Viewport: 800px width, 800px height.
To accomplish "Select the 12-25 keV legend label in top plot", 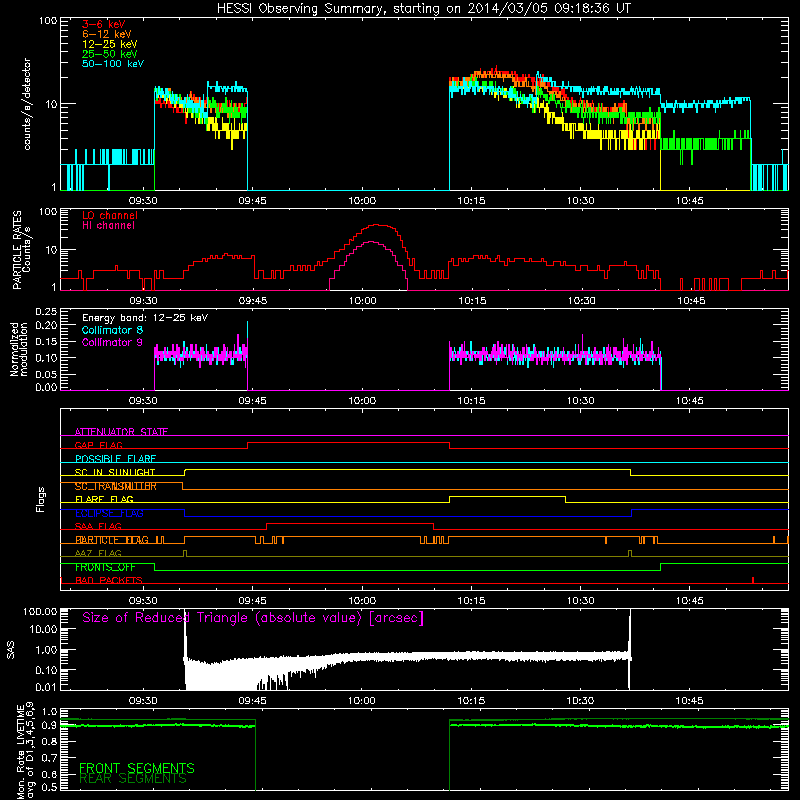I will pos(110,44).
